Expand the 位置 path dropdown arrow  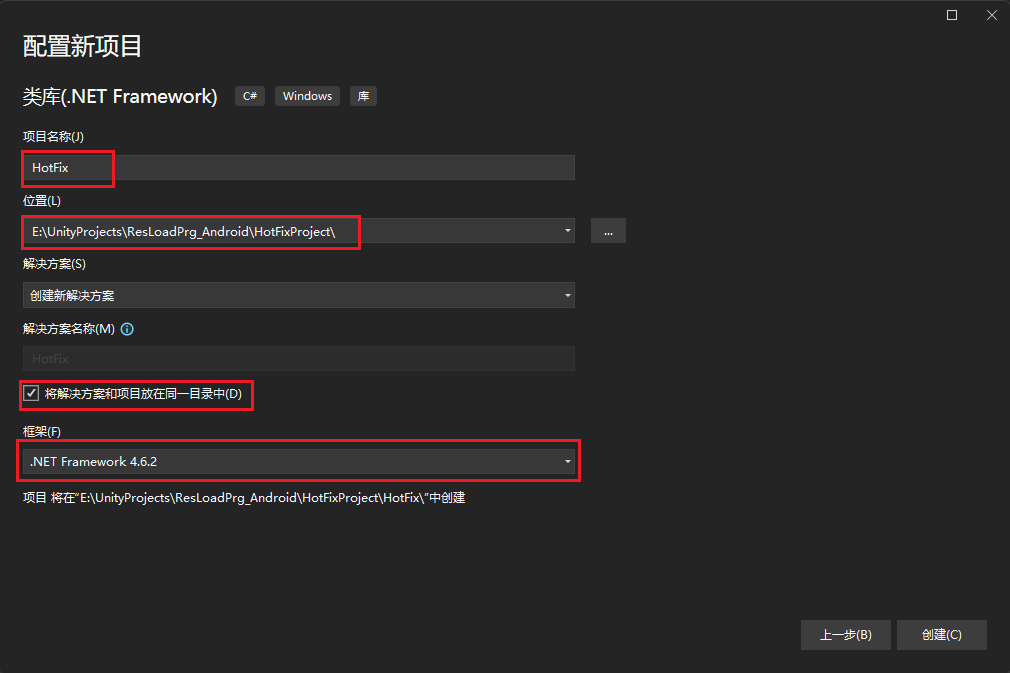568,231
